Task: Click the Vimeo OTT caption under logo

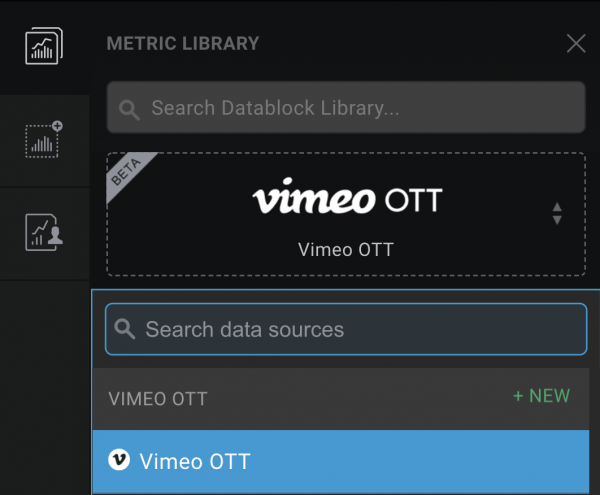Action: point(346,250)
